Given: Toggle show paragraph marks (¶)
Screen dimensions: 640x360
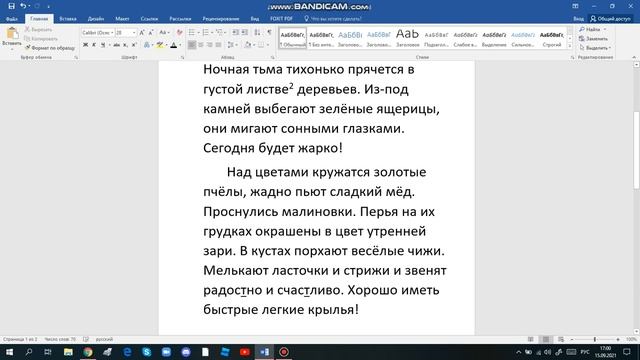Looking at the screenshot, I should tap(269, 32).
